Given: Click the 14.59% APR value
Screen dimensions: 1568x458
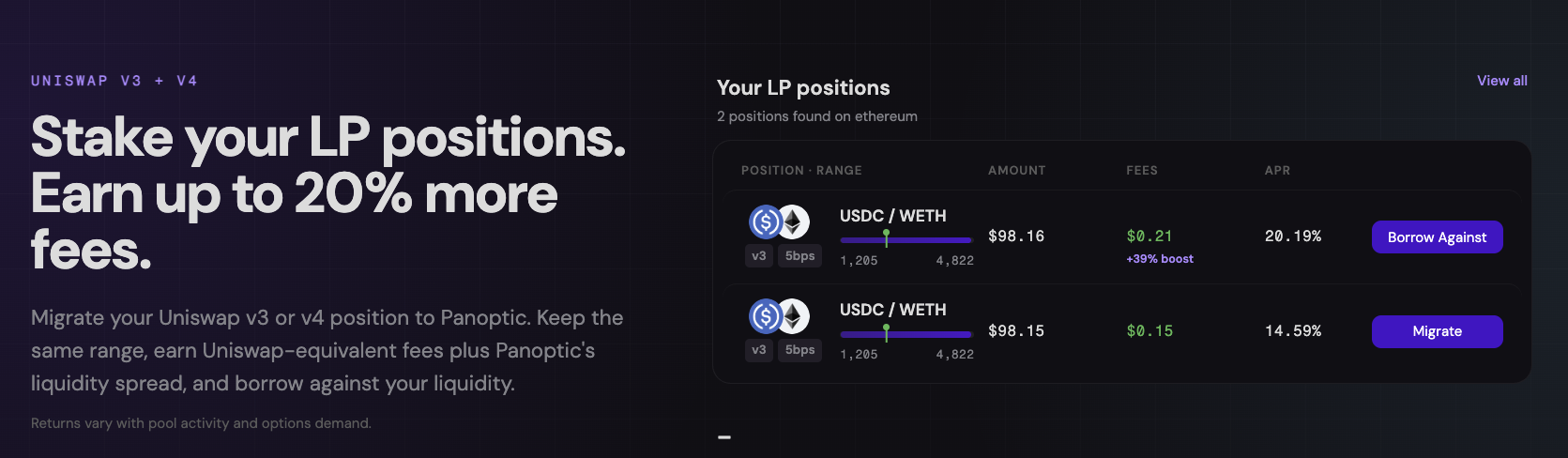Looking at the screenshot, I should point(1293,331).
